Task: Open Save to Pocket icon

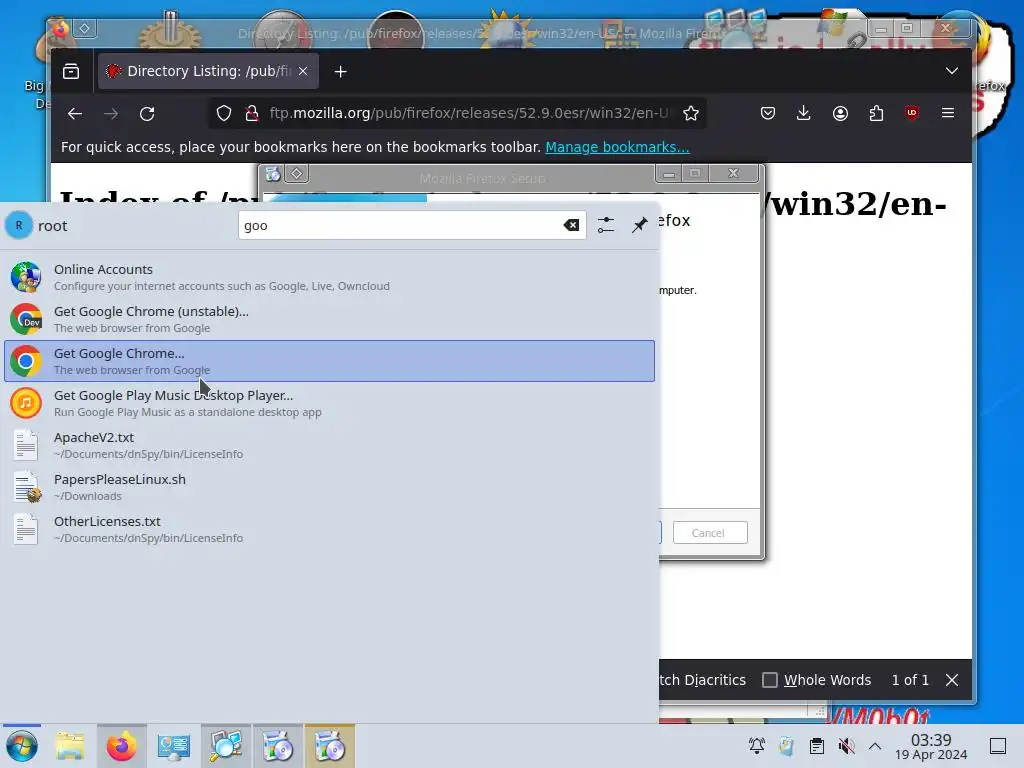Action: pos(768,114)
